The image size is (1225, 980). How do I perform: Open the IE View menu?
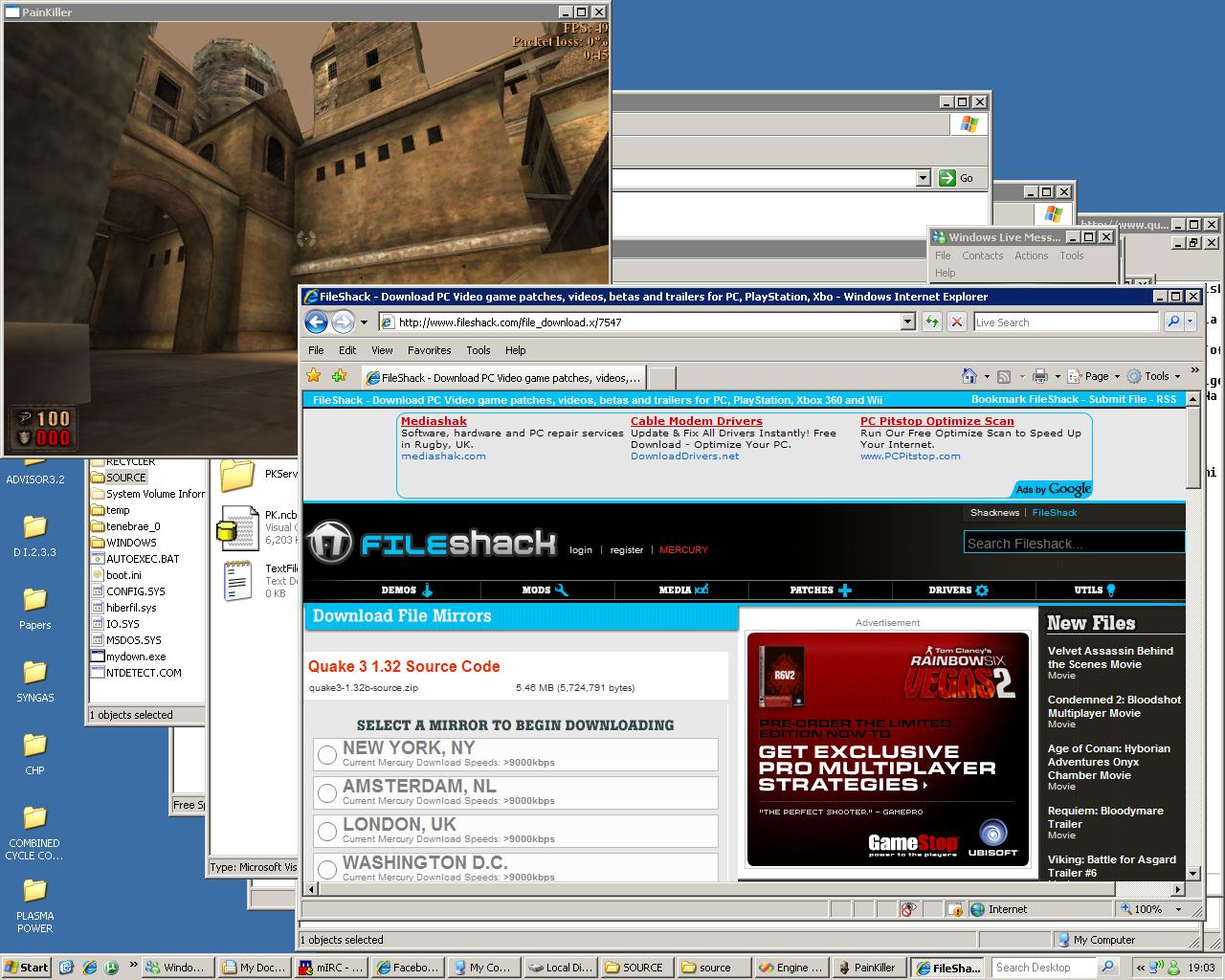point(382,350)
